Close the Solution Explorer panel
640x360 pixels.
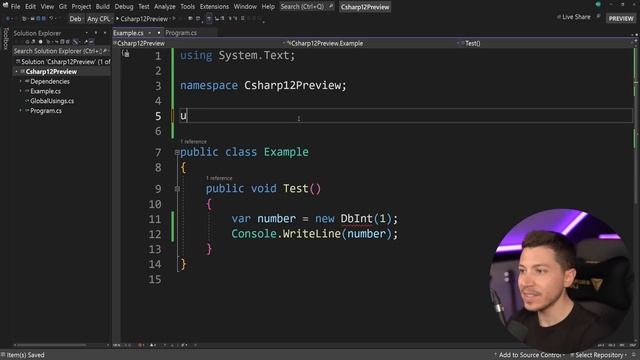[105, 33]
